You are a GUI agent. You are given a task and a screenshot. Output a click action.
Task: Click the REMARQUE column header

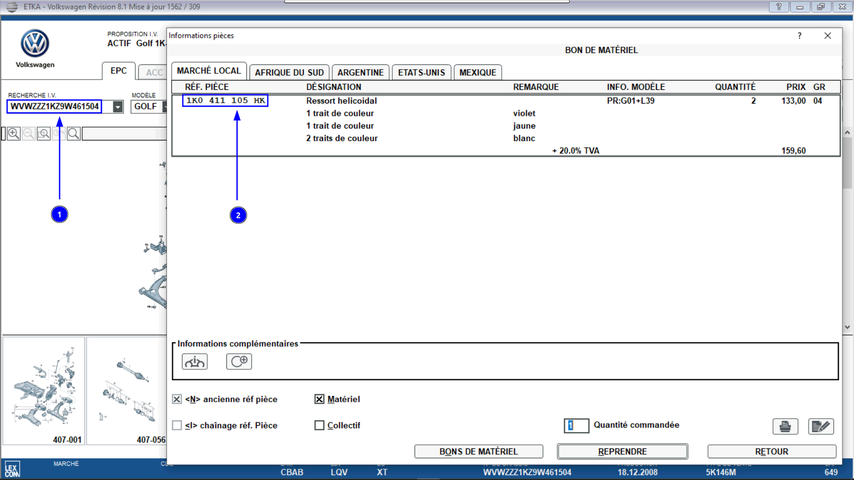536,87
